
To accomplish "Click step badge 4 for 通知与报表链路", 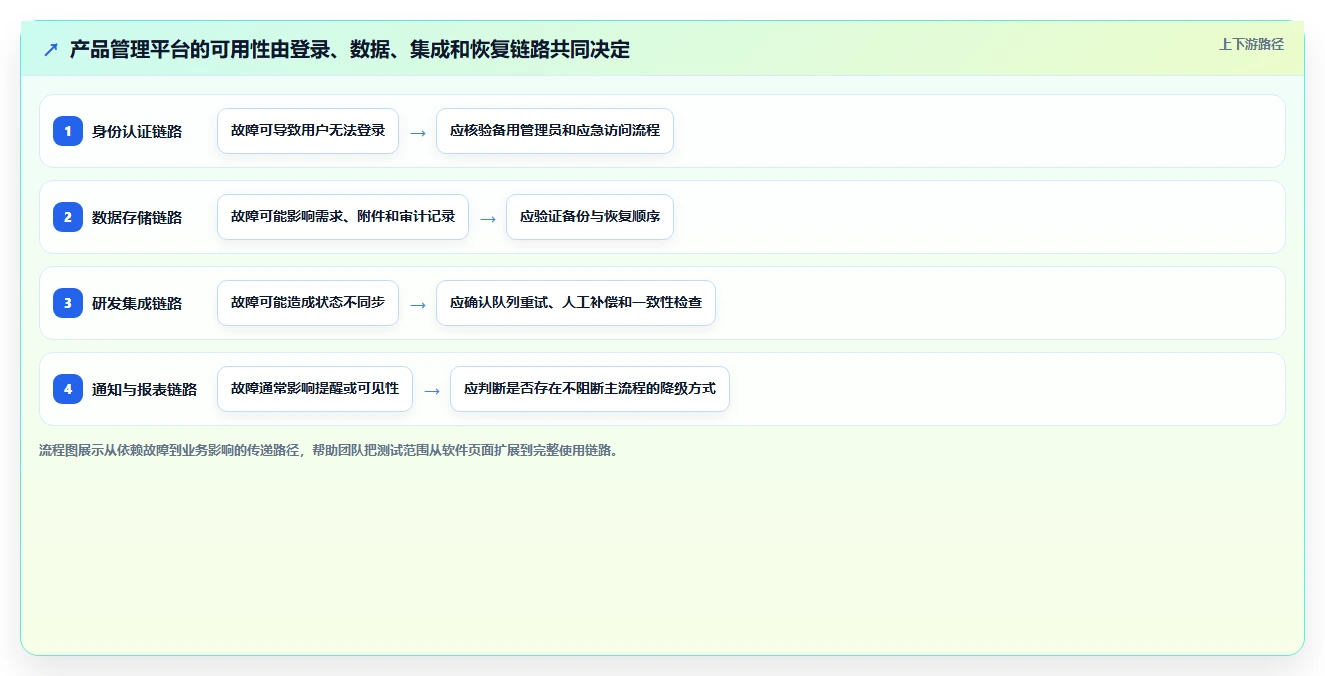I will coord(68,389).
